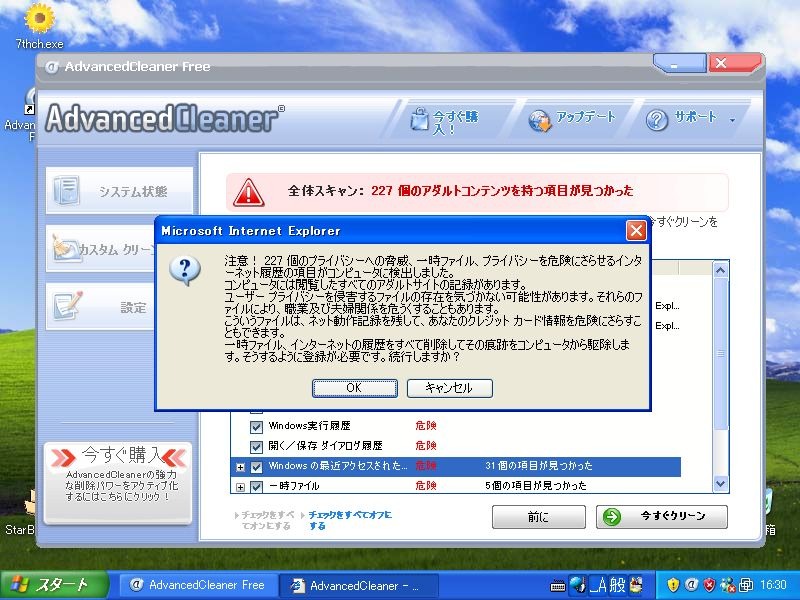
Task: Click scan list scroll down arrow
Action: (720, 483)
